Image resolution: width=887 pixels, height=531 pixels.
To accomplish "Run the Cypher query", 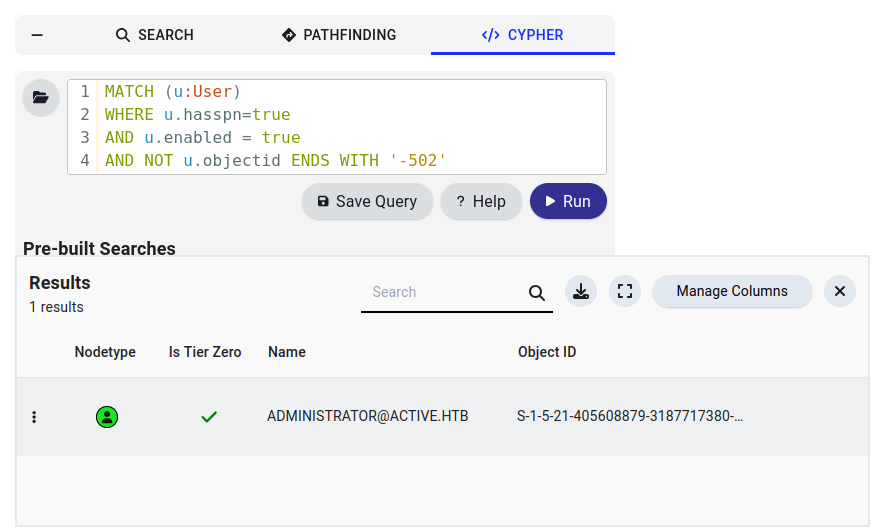I will (x=569, y=201).
